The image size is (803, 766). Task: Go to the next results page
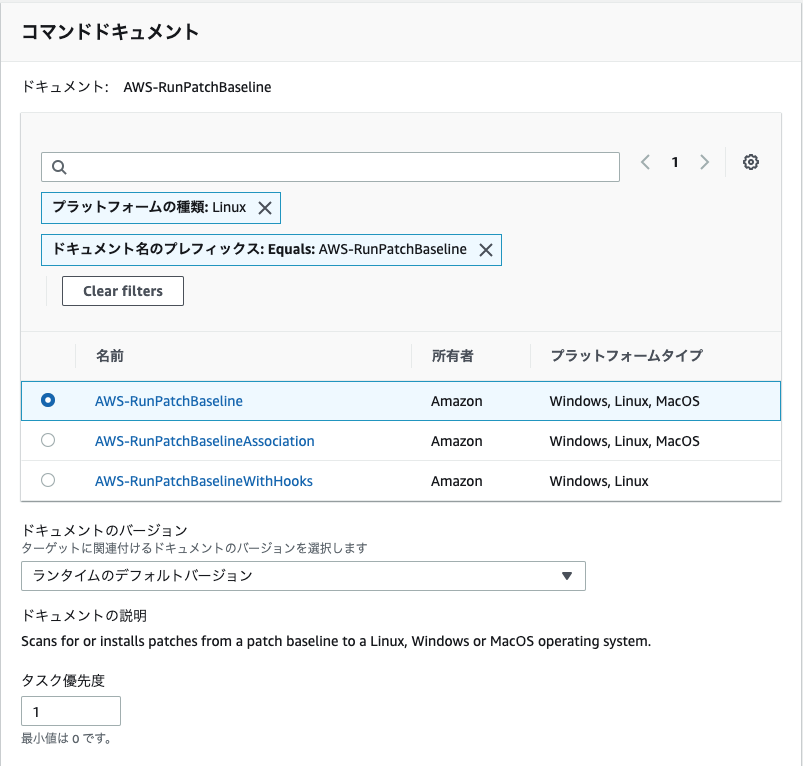[x=705, y=162]
